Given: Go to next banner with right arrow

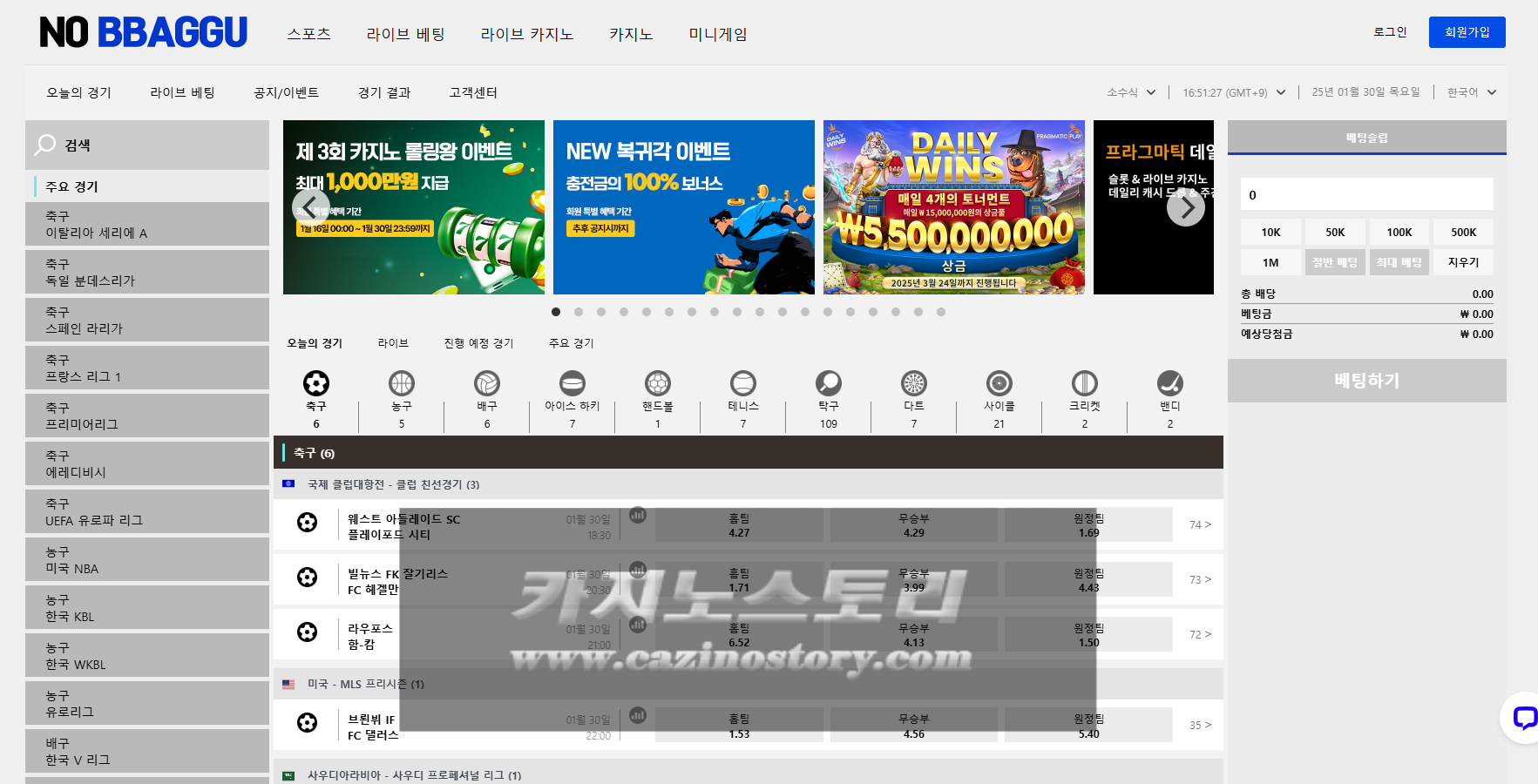Looking at the screenshot, I should coord(1186,207).
